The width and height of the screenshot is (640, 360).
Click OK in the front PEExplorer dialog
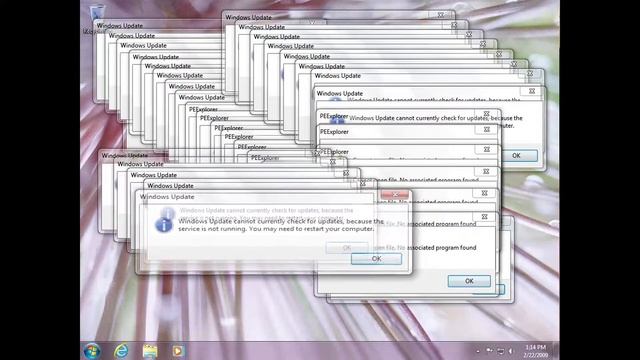469,281
